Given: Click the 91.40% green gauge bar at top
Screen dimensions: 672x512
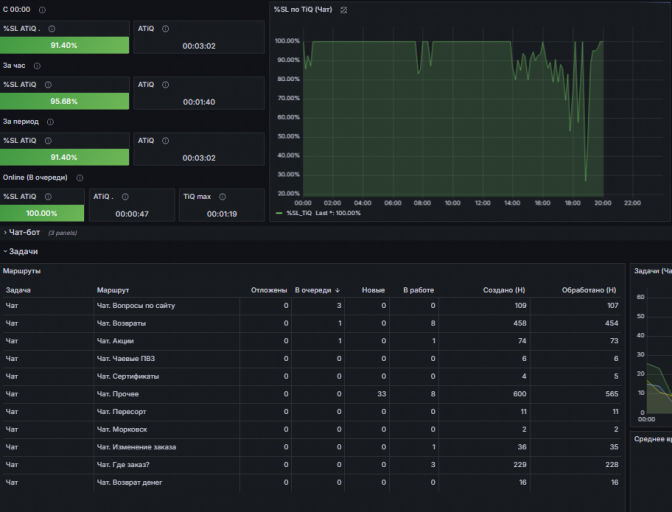Looking at the screenshot, I should 64,45.
